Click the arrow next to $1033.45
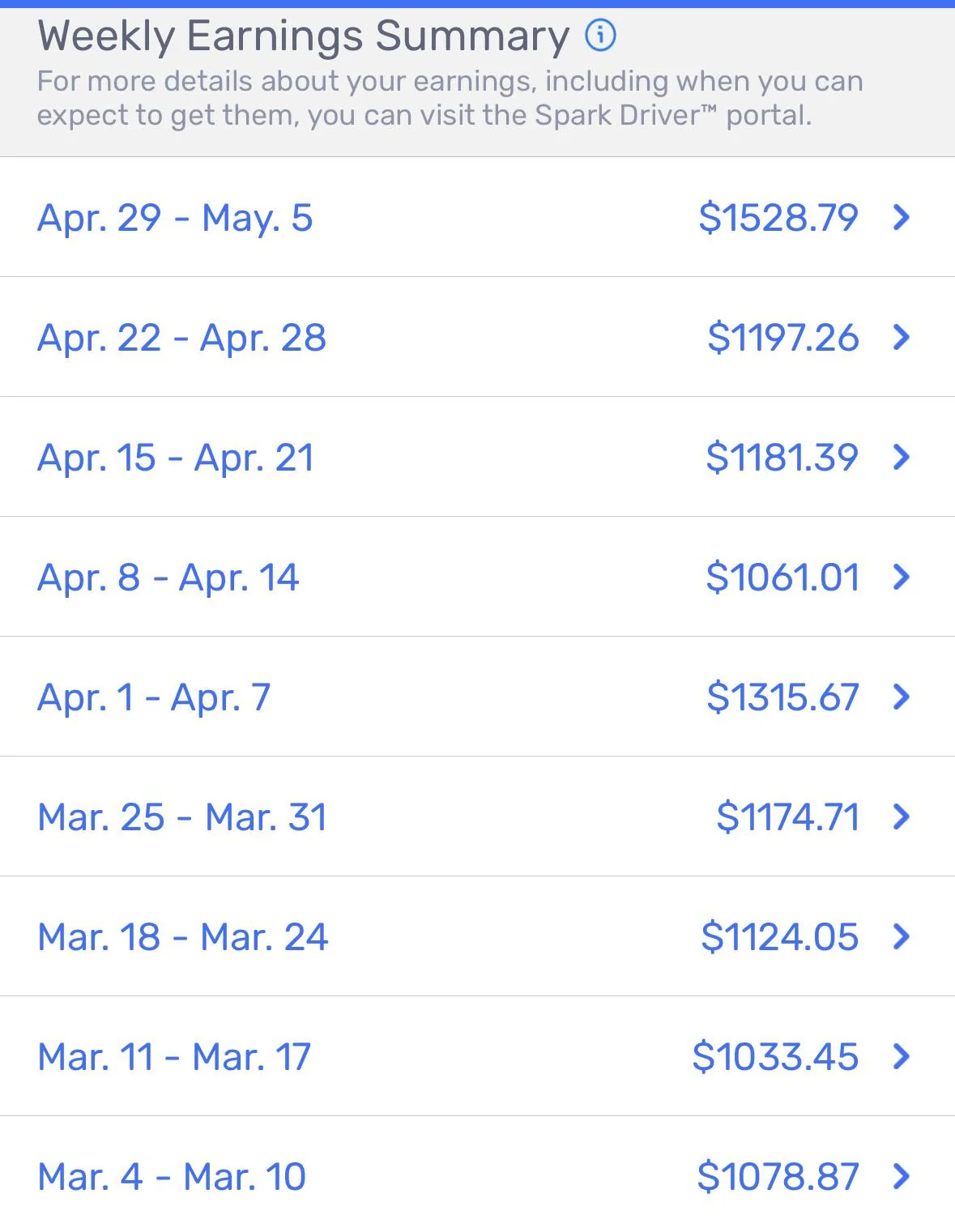This screenshot has height=1232, width=955. 901,1056
